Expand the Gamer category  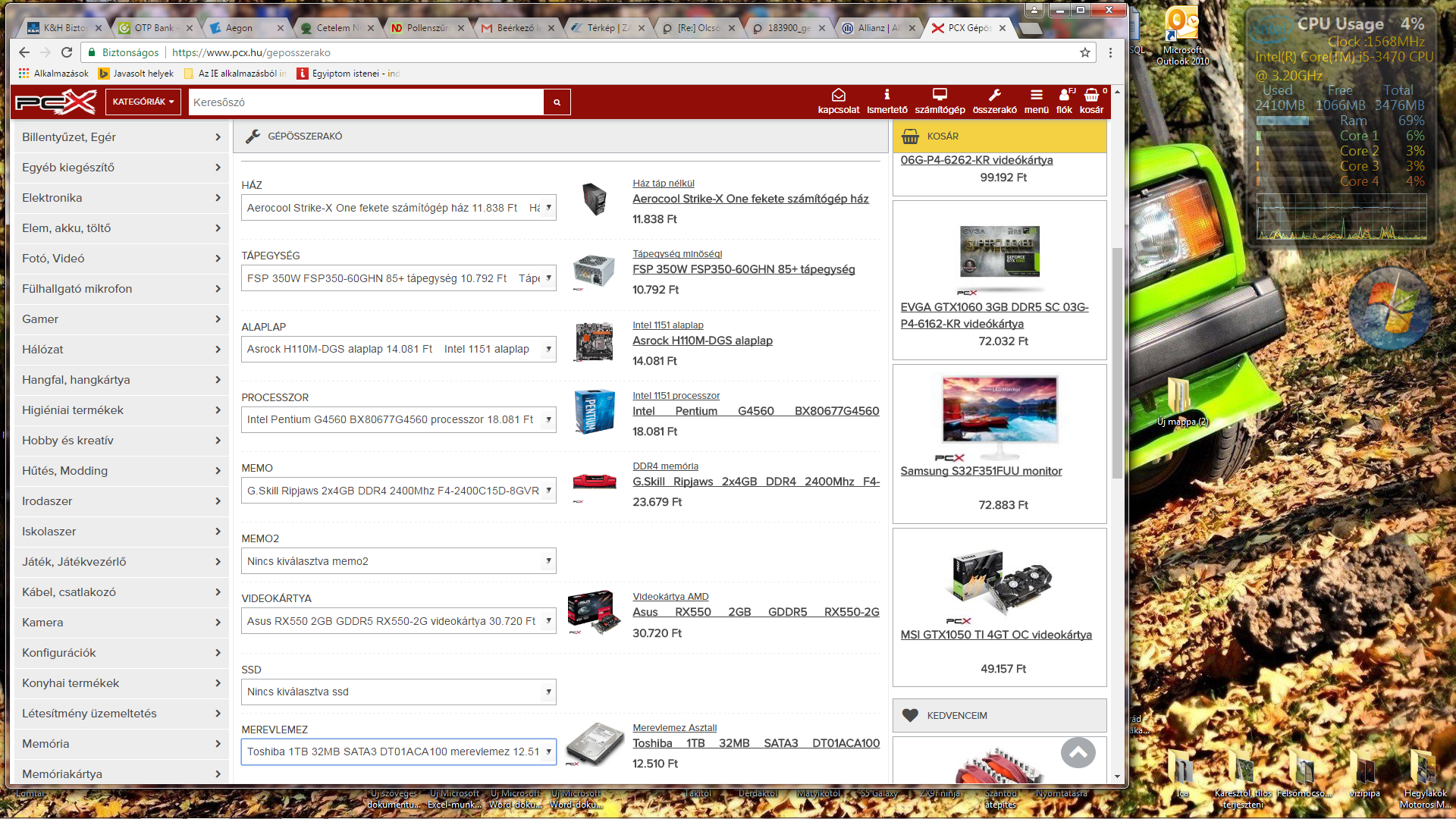(121, 319)
